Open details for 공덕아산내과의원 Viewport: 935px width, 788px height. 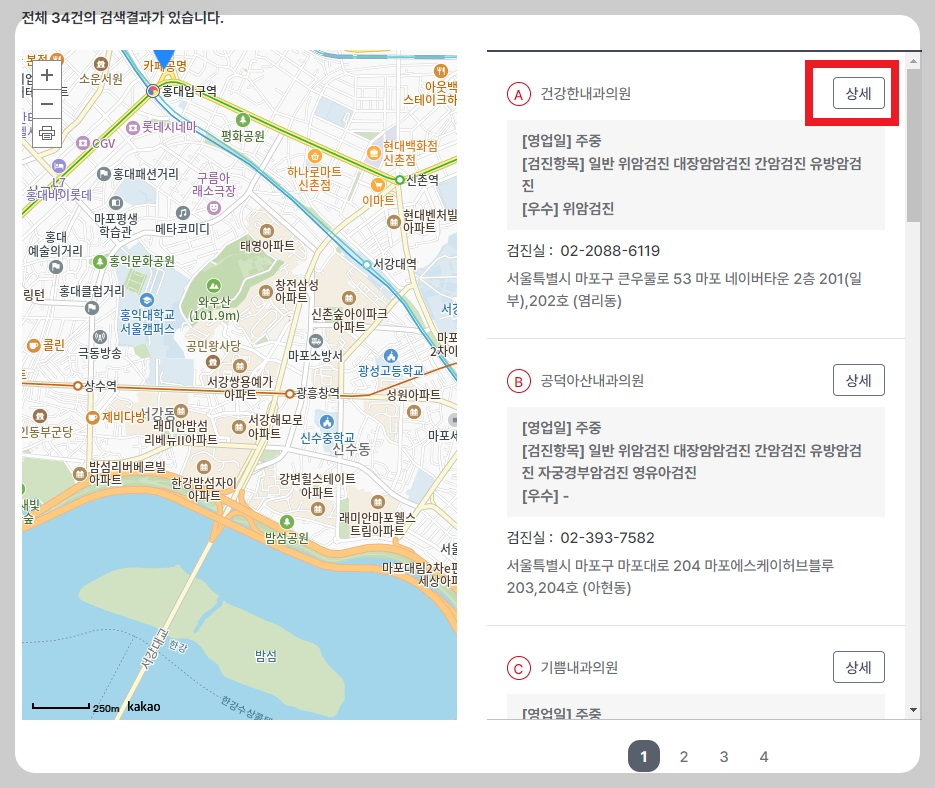point(858,380)
